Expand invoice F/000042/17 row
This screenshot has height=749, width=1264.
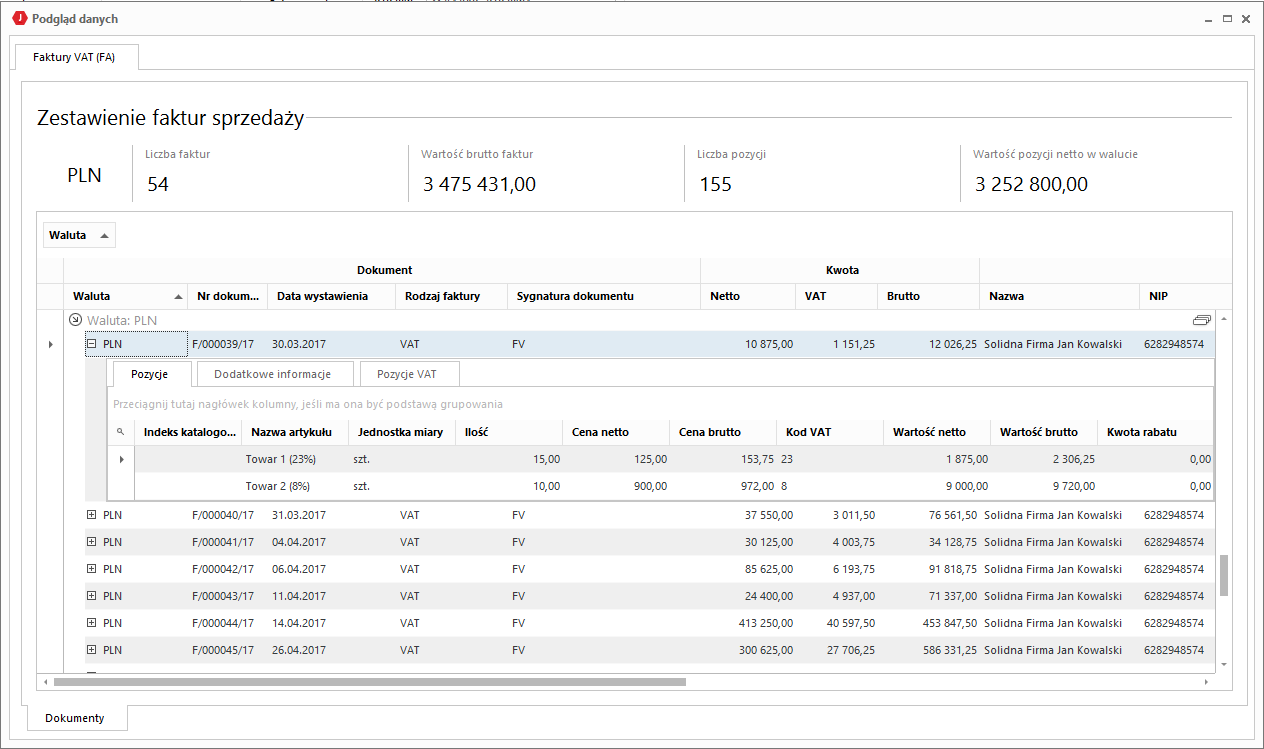tap(91, 569)
